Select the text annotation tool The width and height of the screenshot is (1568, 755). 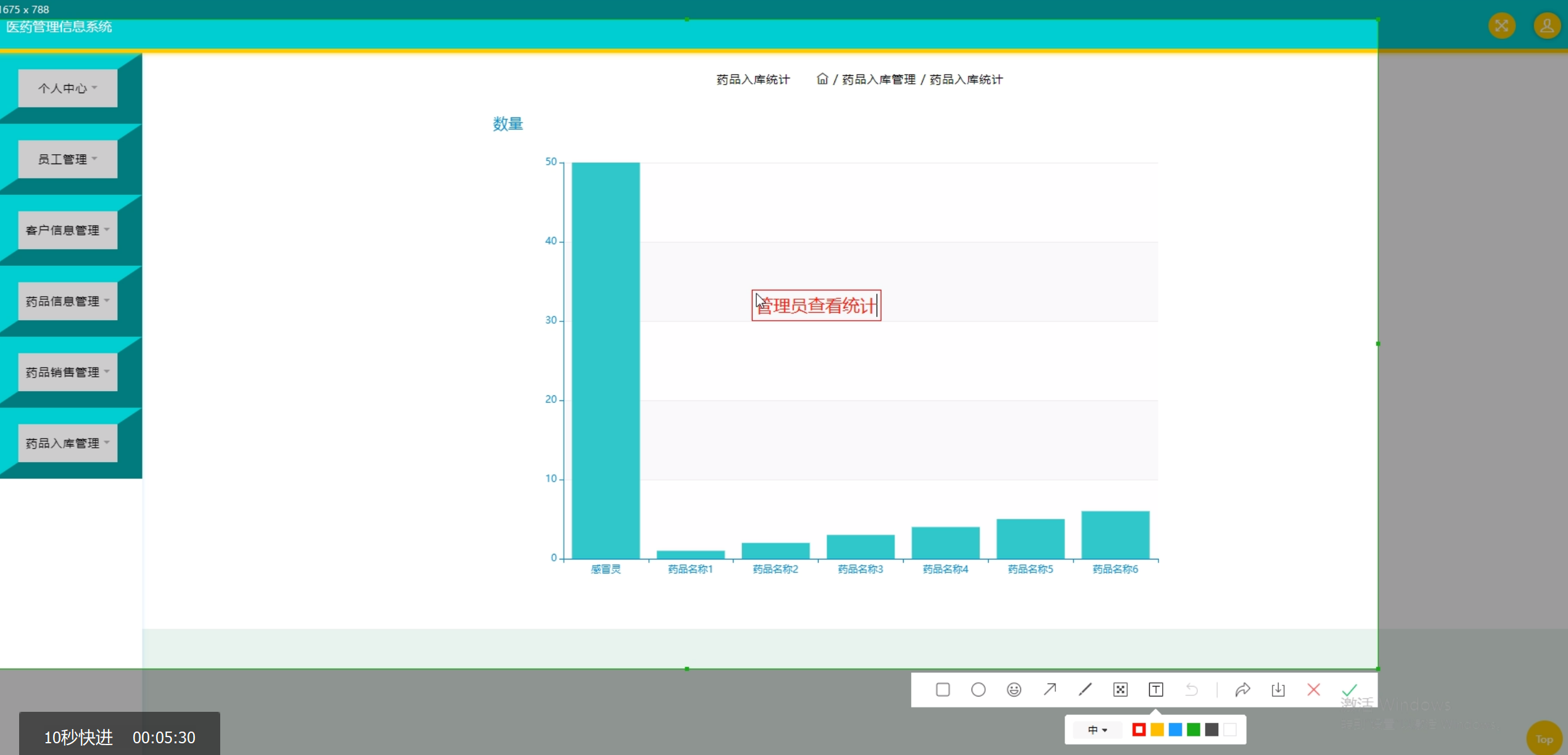pos(1156,690)
